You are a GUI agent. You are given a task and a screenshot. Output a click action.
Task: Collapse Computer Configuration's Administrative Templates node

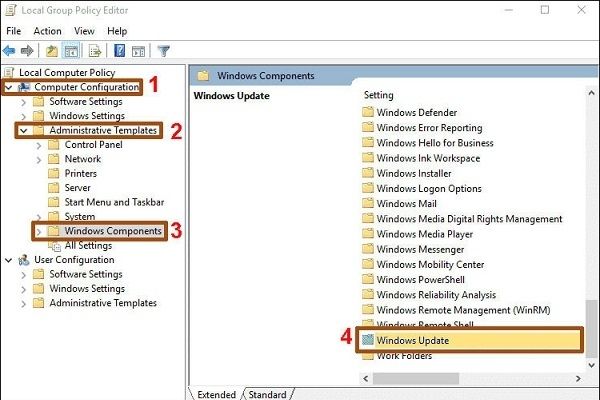click(24, 131)
